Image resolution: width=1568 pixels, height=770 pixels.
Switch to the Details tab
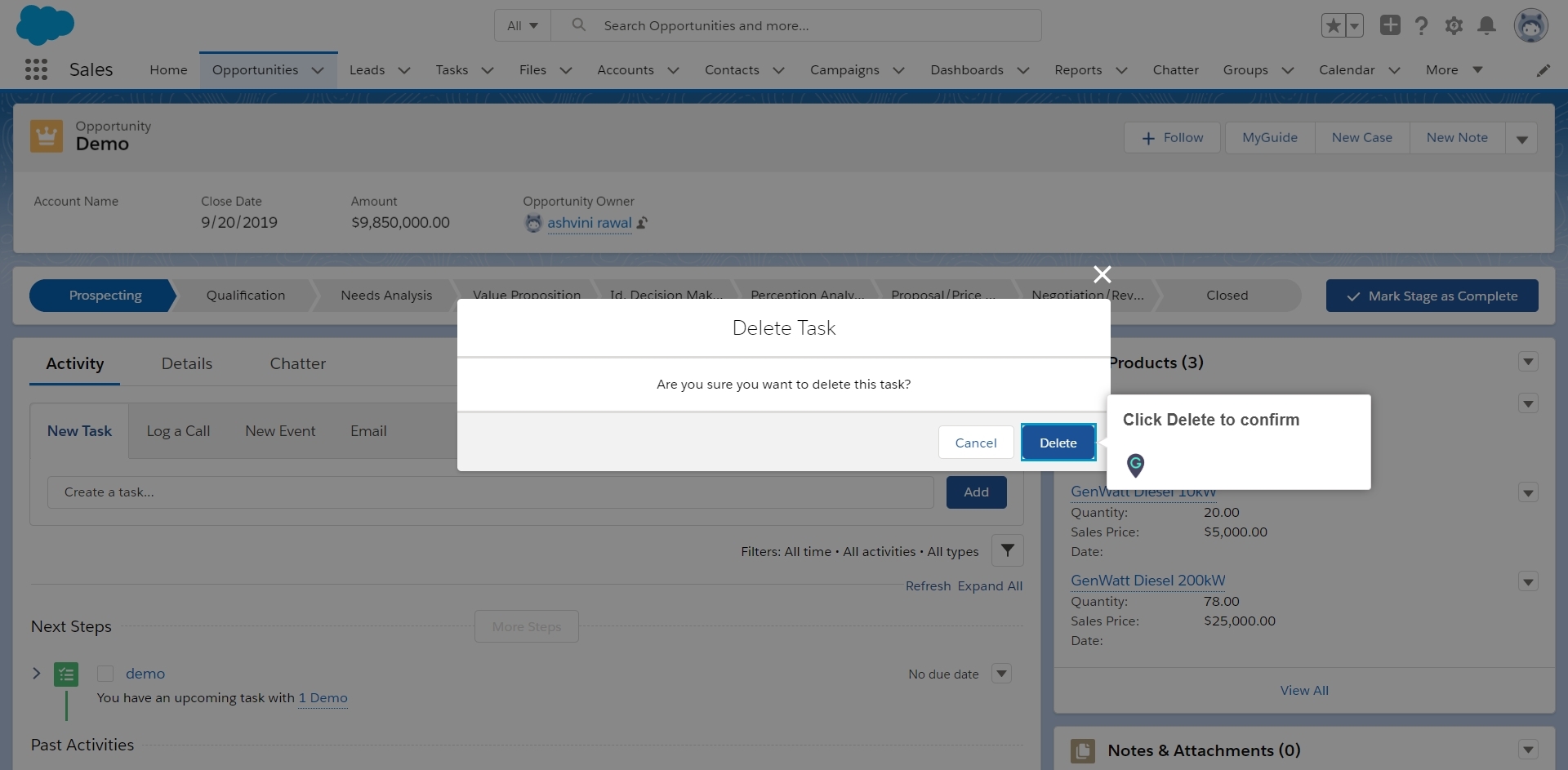pos(186,363)
